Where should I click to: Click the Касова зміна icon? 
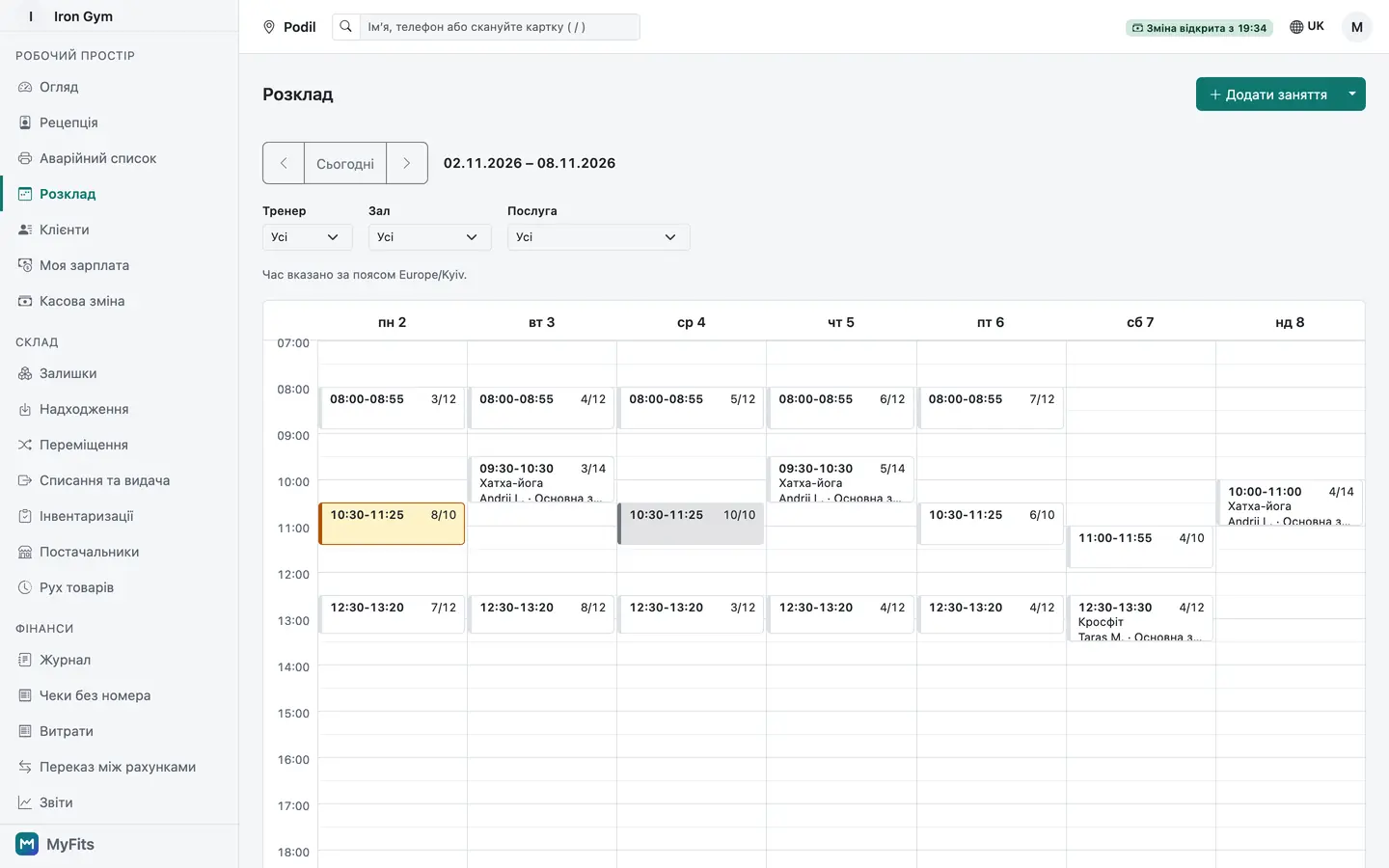tap(25, 301)
